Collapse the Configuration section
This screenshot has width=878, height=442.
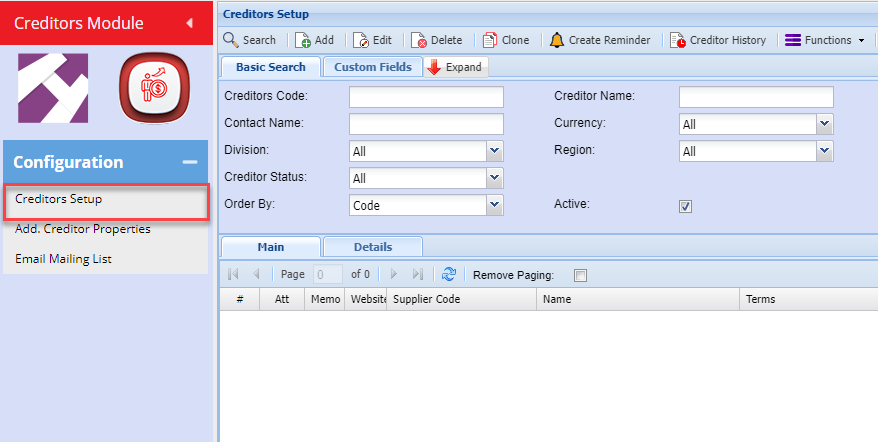click(190, 162)
